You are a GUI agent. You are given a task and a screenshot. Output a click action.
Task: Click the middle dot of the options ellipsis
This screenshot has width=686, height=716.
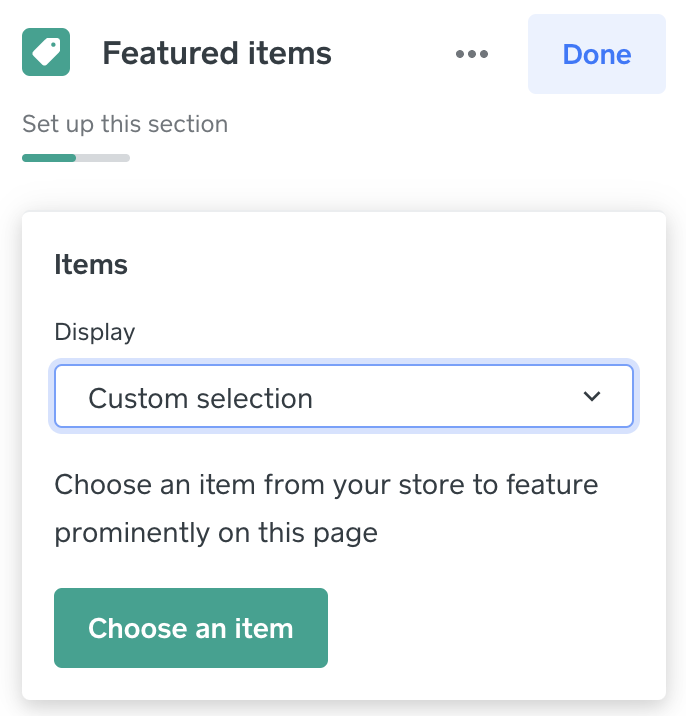(471, 54)
